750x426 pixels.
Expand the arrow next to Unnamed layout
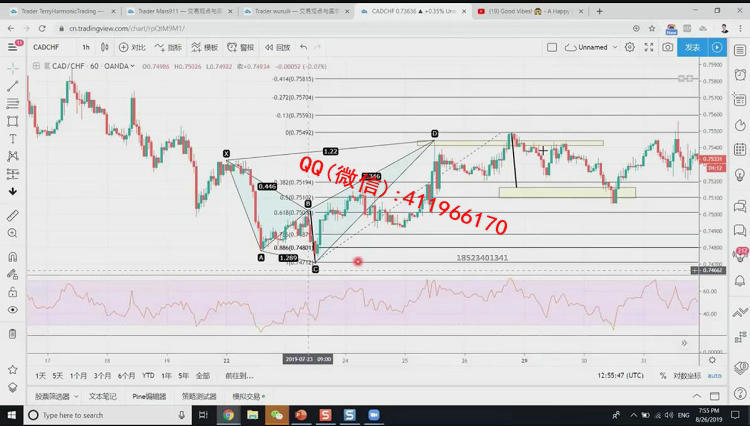coord(615,47)
